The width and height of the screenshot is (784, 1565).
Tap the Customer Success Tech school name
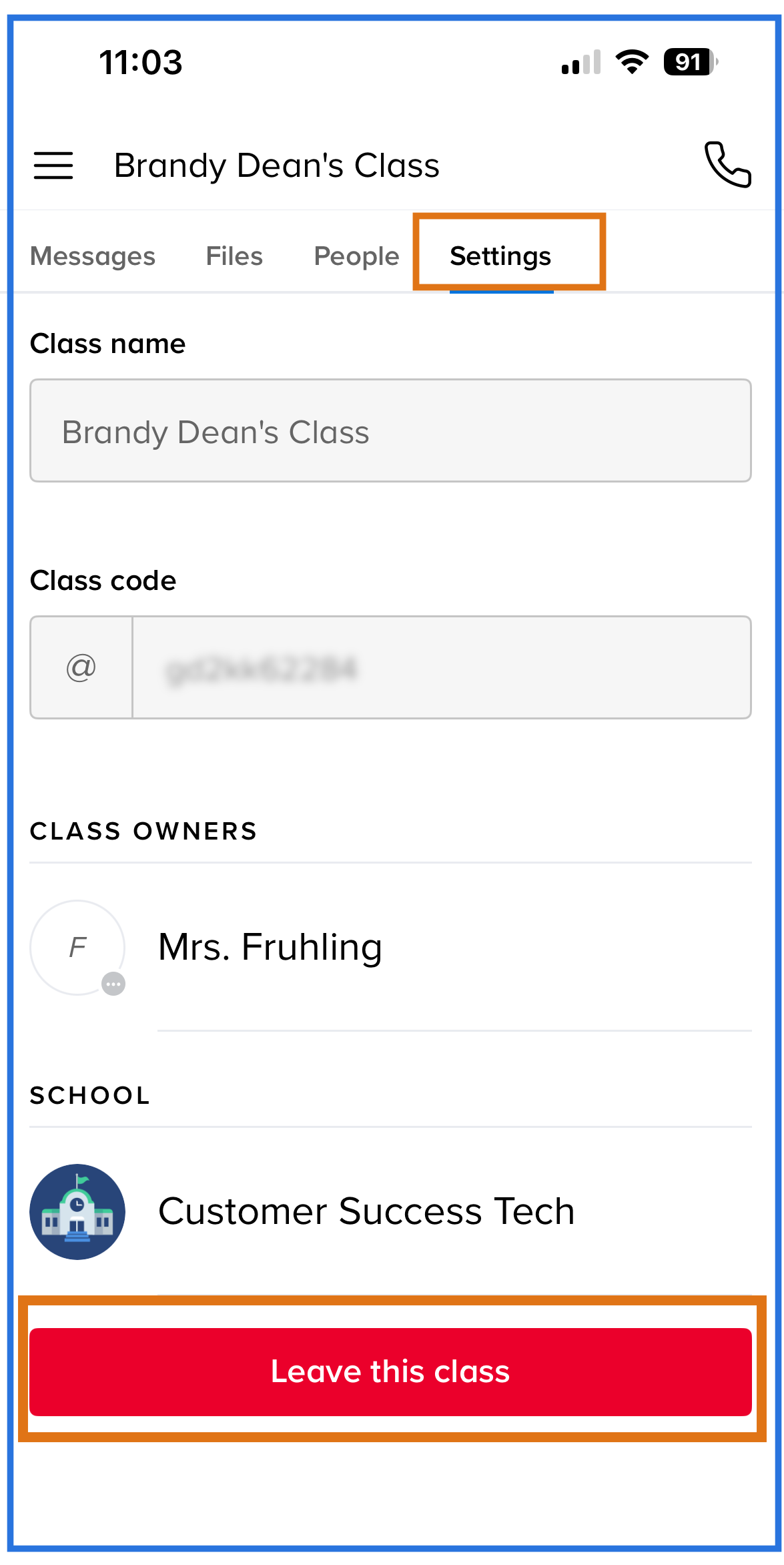366,1211
